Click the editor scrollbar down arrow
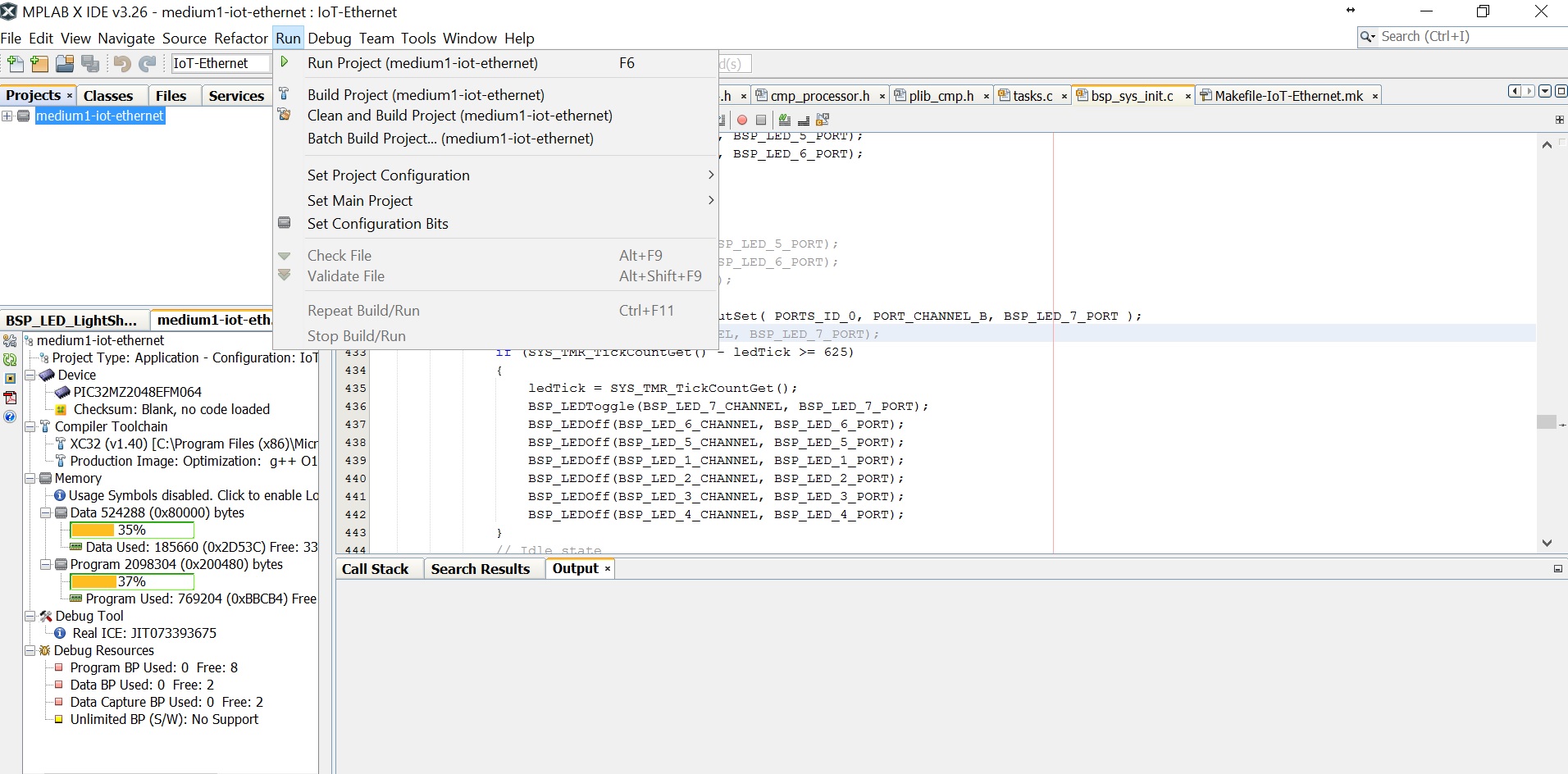Image resolution: width=1568 pixels, height=774 pixels. click(x=1547, y=543)
